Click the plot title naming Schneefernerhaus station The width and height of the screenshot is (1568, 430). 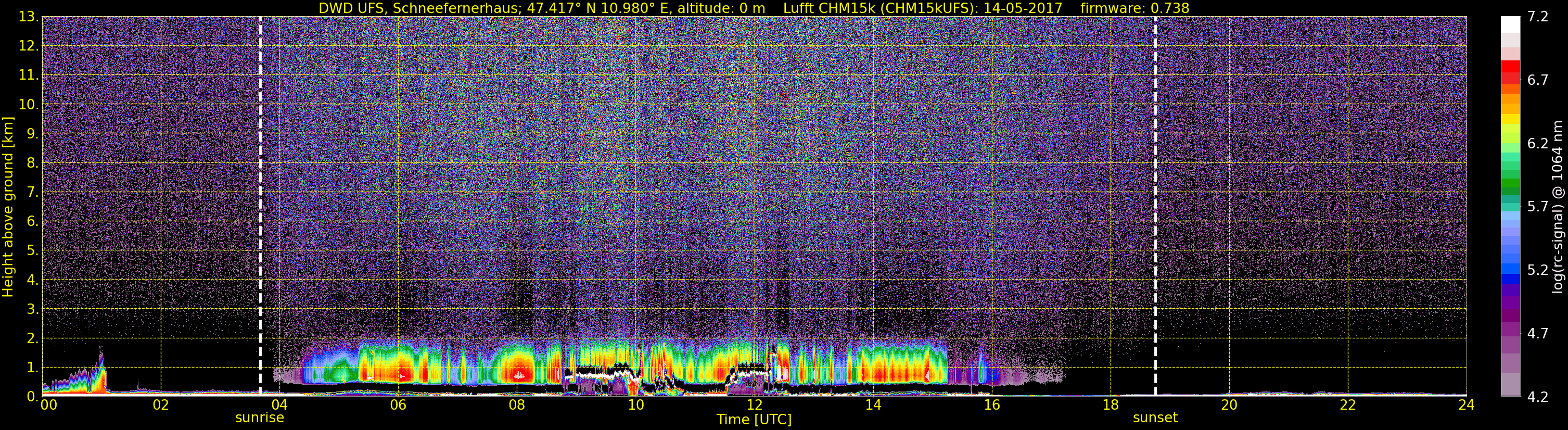pos(754,8)
